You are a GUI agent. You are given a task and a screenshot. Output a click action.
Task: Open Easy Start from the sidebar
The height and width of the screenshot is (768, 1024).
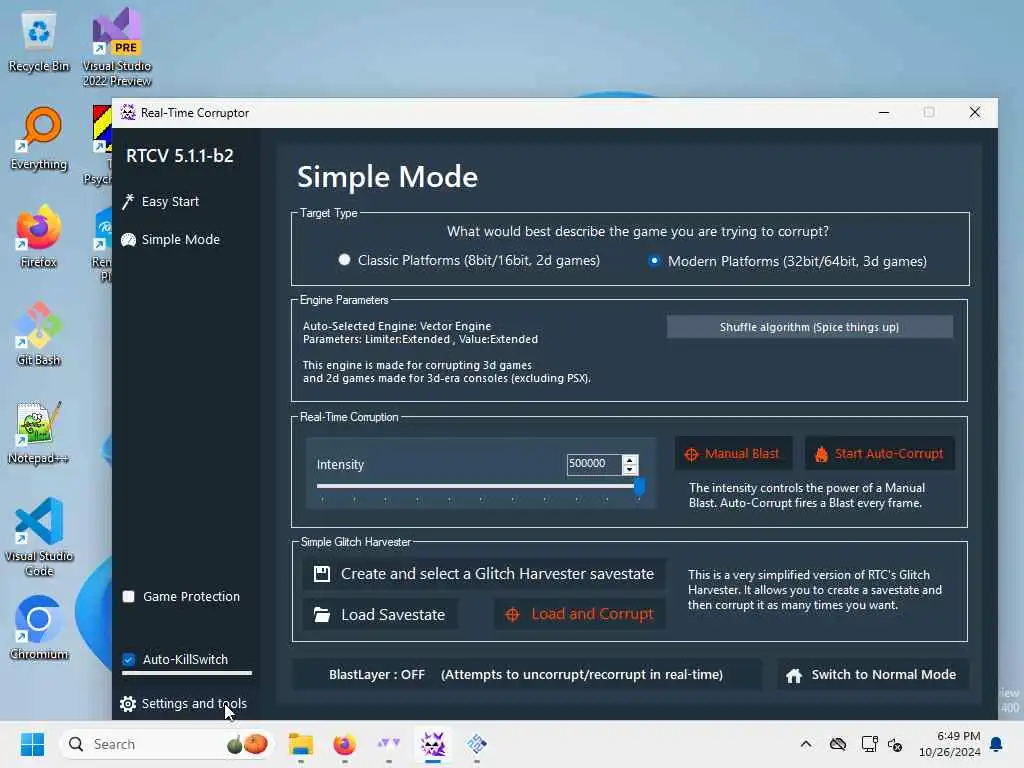[x=161, y=201]
